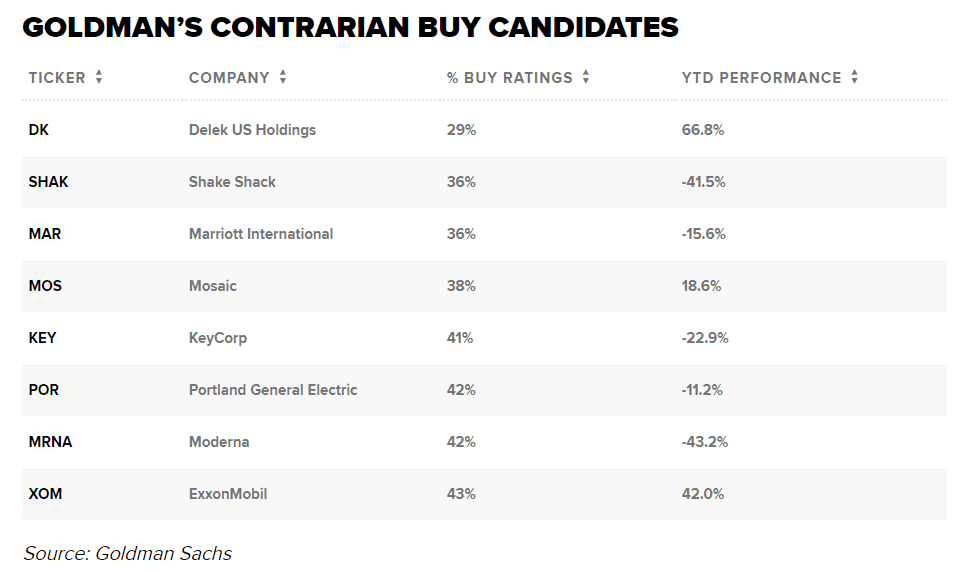Image resolution: width=953 pixels, height=572 pixels.
Task: Click the sort arrows beside TICKER header
Action: 99,78
